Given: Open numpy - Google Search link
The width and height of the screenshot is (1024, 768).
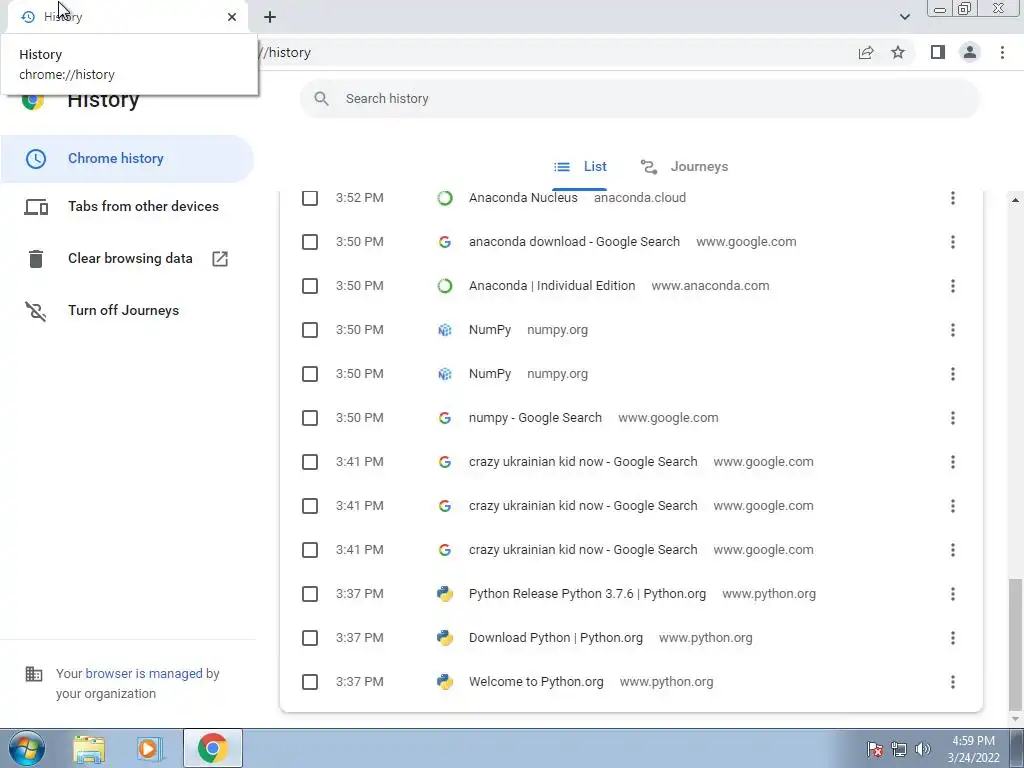Looking at the screenshot, I should [x=535, y=418].
